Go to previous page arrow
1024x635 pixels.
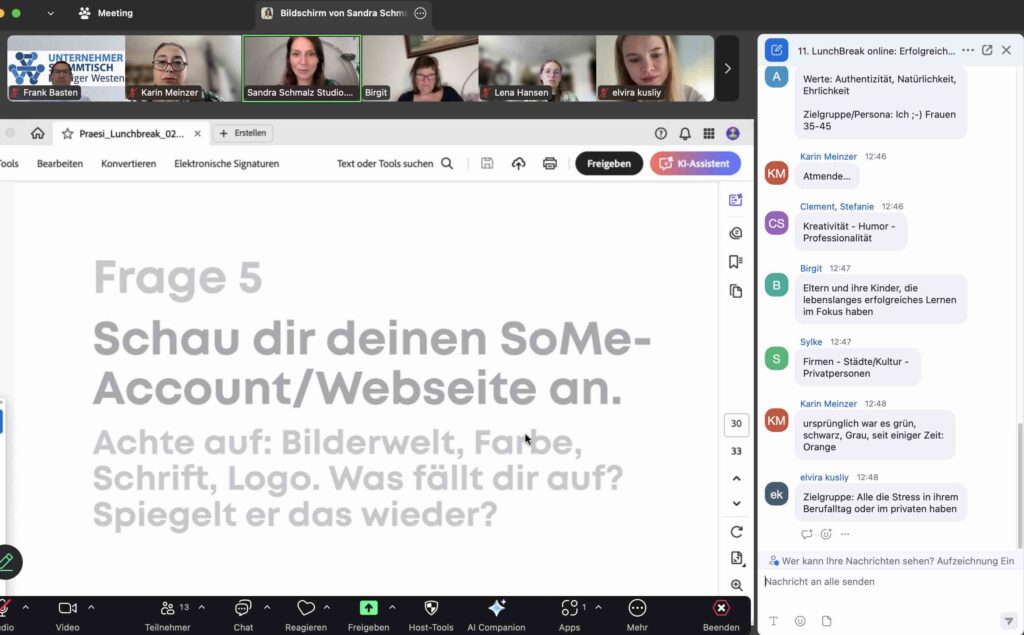click(737, 478)
